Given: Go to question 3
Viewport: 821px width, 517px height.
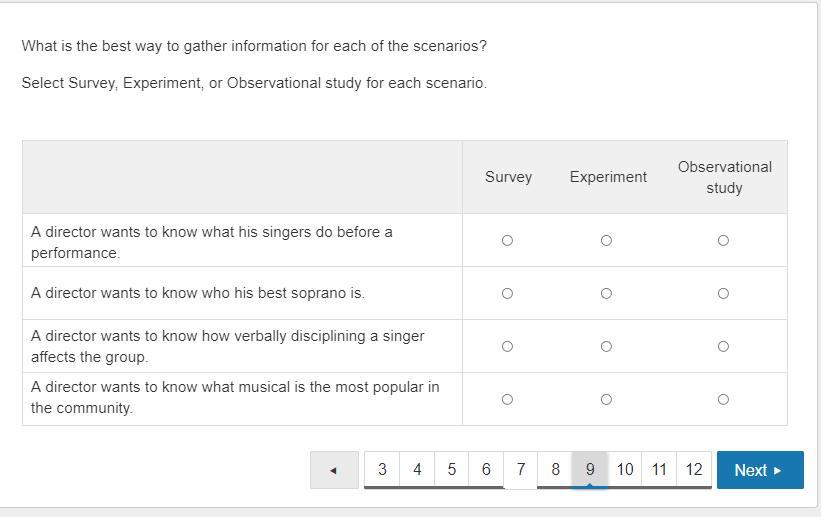Looking at the screenshot, I should pyautogui.click(x=382, y=469).
